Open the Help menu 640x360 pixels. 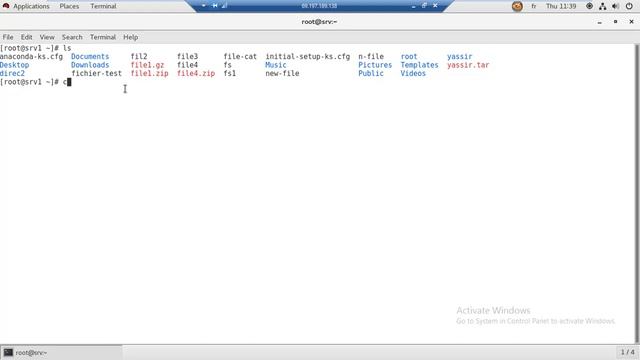[x=131, y=37]
